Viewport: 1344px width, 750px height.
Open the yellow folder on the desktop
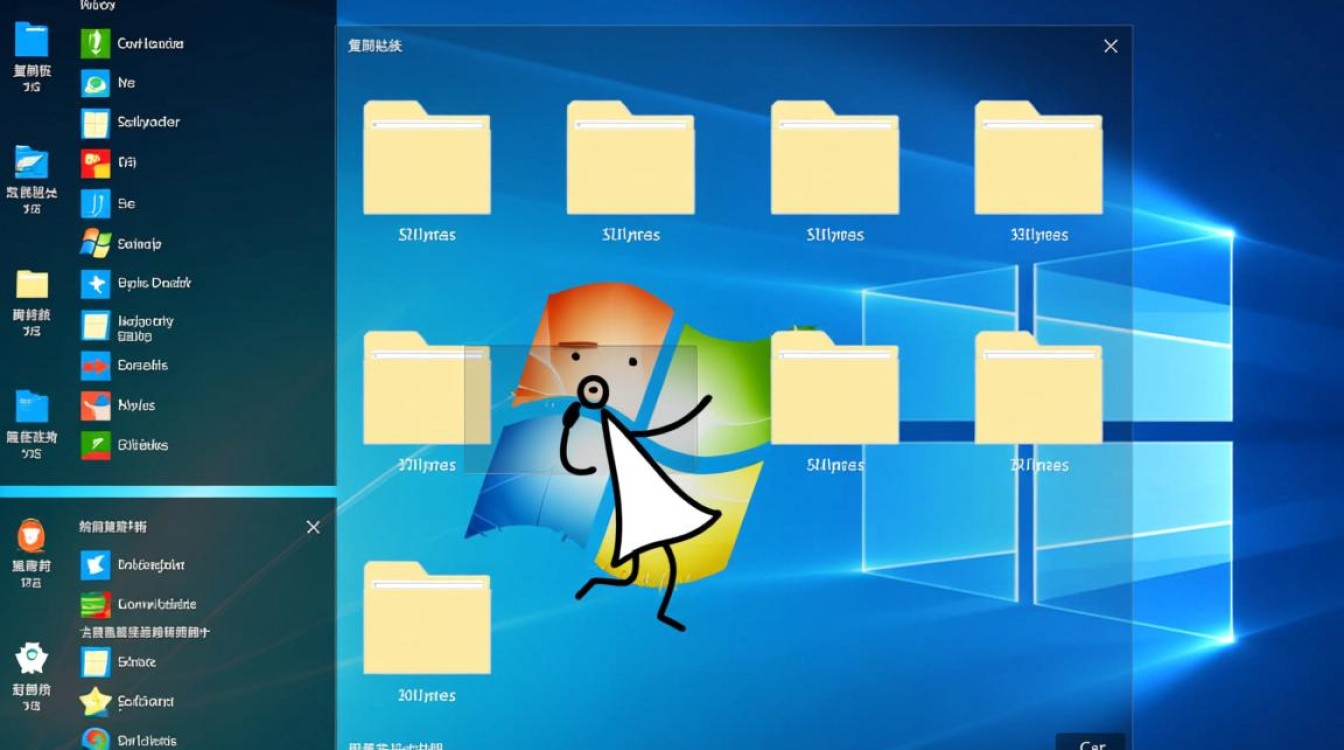tap(31, 285)
